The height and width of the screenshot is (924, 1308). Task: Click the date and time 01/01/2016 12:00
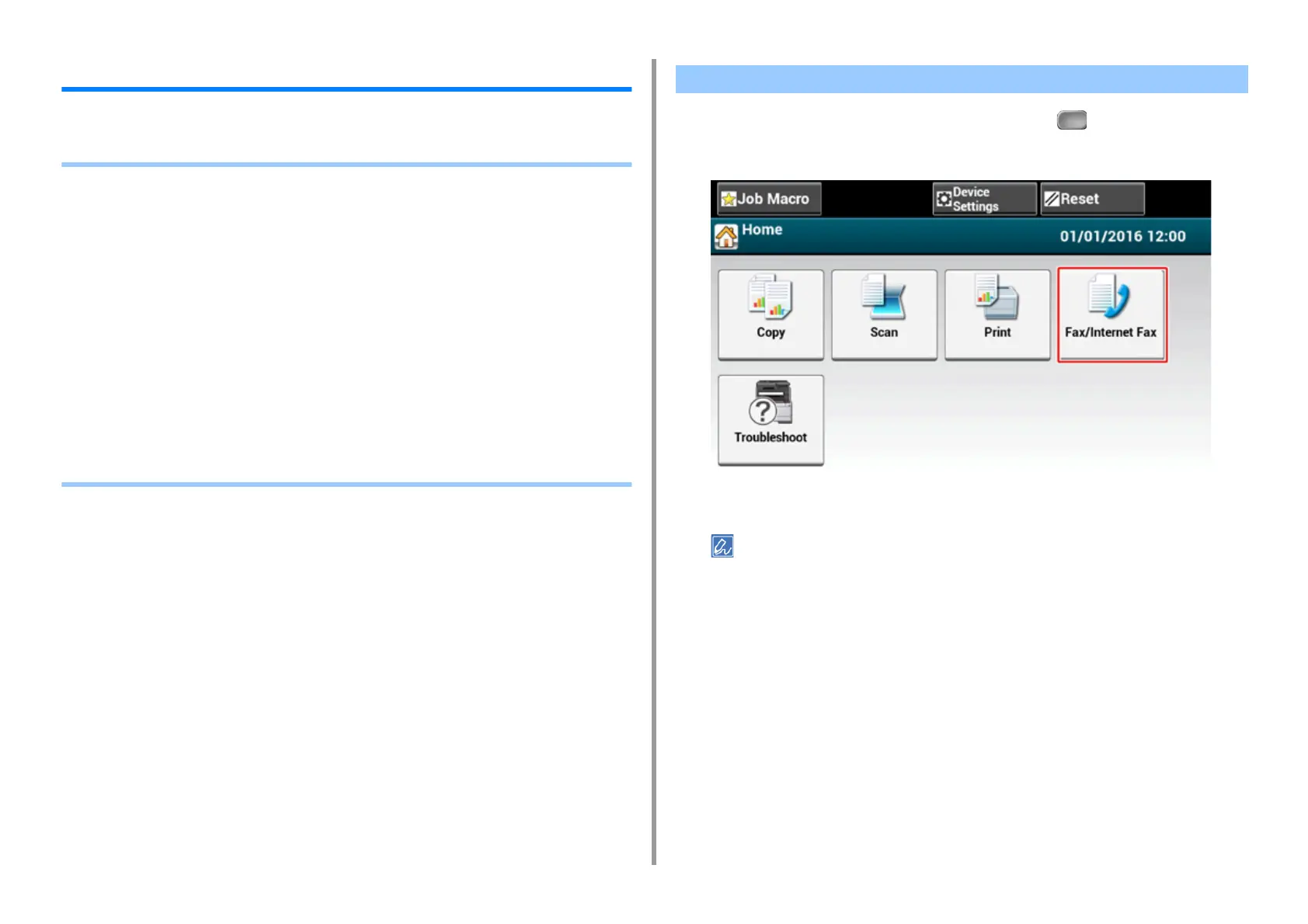[x=1122, y=236]
